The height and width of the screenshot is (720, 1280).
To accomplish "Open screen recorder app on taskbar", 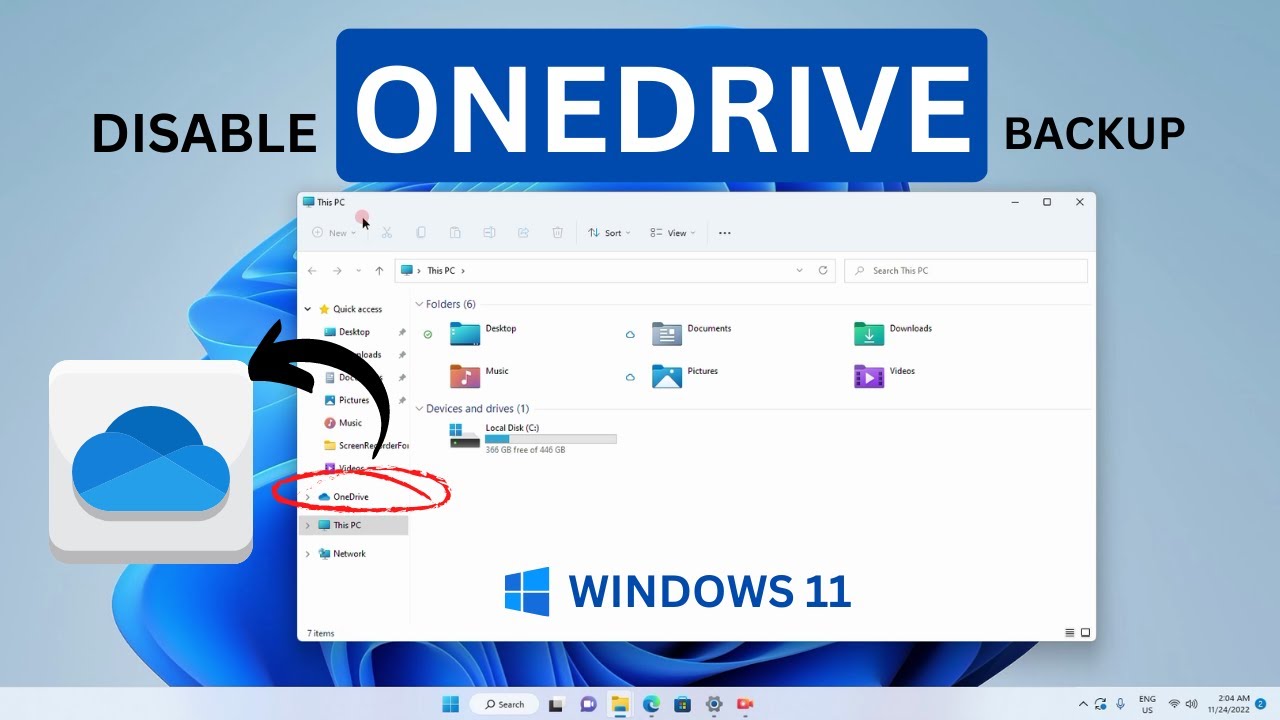I will point(745,704).
